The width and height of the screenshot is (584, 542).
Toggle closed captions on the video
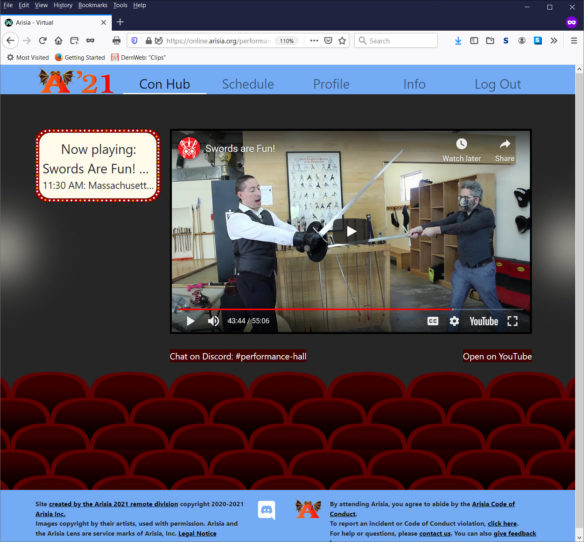pyautogui.click(x=432, y=321)
